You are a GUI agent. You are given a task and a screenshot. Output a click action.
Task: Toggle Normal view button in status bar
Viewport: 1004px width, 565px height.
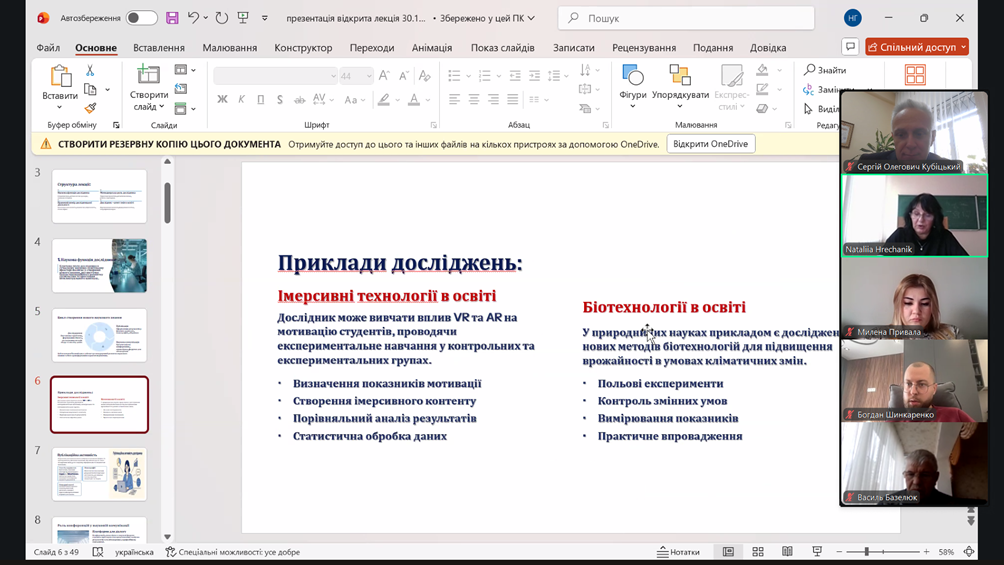pos(728,552)
